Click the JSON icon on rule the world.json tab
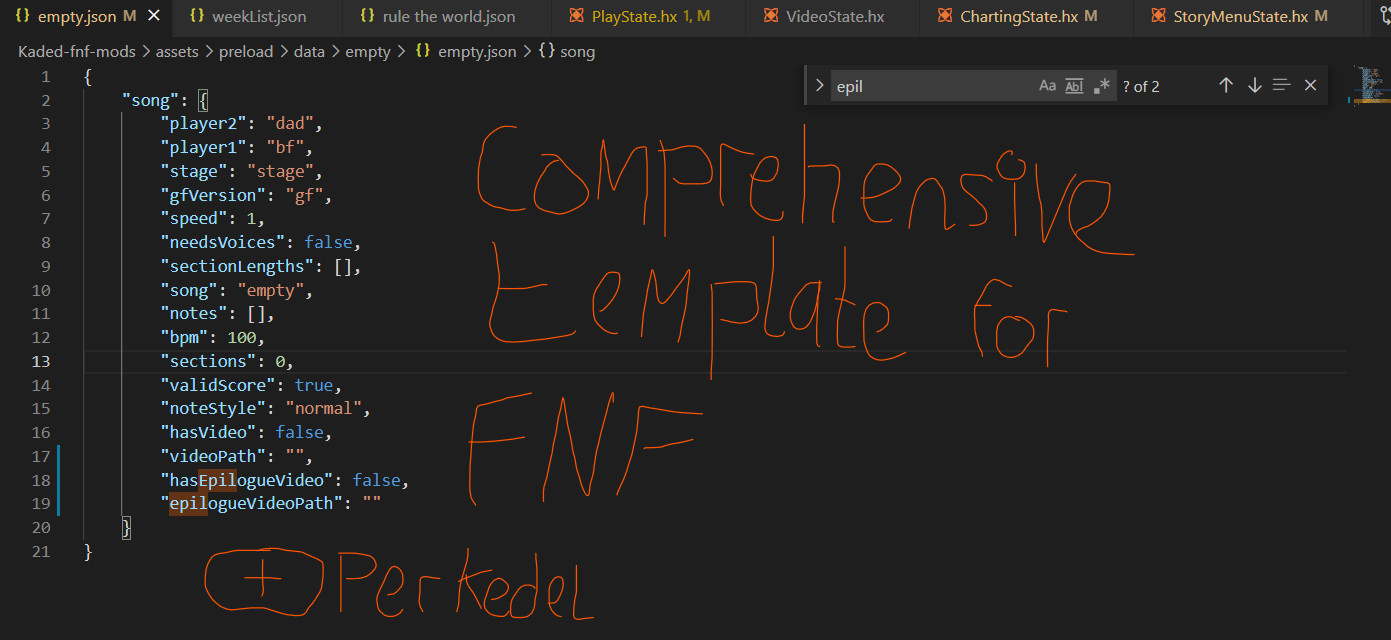This screenshot has width=1391, height=640. pyautogui.click(x=369, y=16)
